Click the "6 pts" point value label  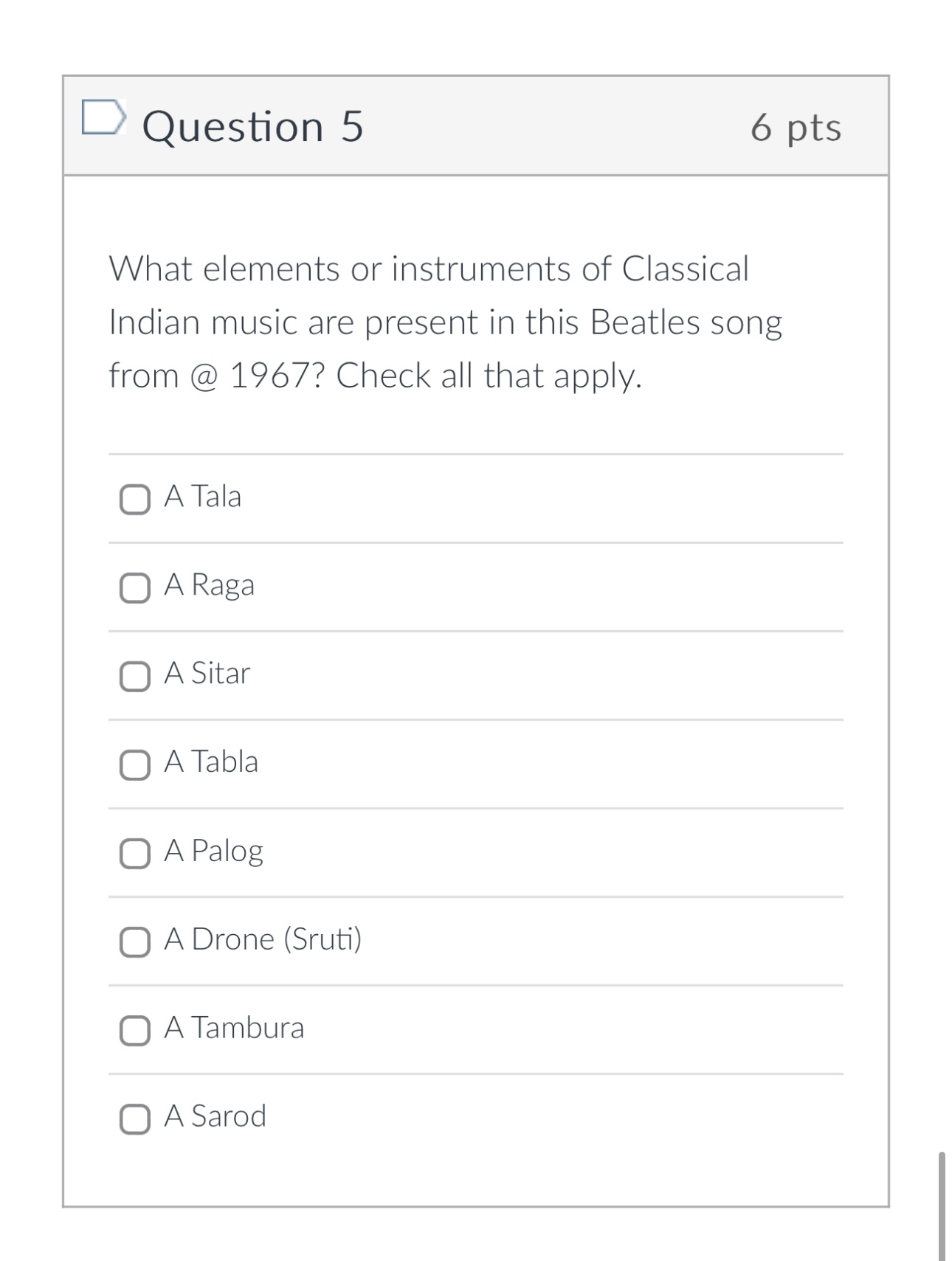tap(795, 127)
